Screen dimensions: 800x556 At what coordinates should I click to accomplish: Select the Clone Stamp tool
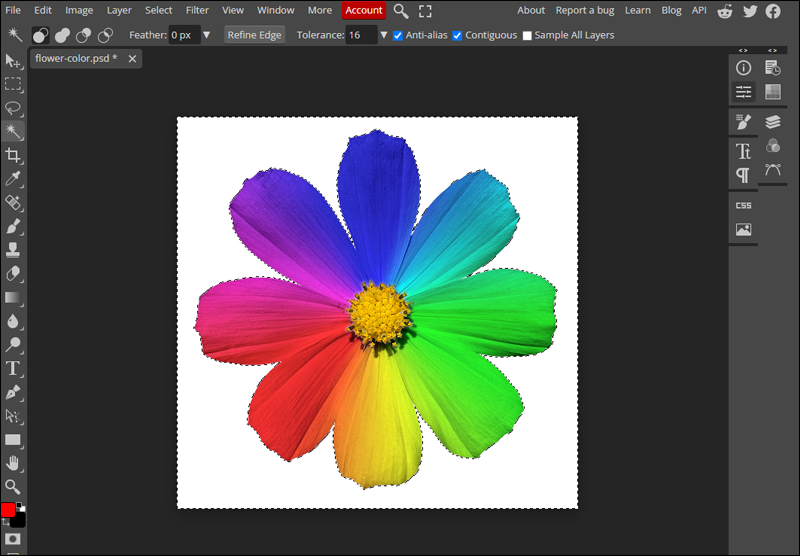(x=13, y=250)
